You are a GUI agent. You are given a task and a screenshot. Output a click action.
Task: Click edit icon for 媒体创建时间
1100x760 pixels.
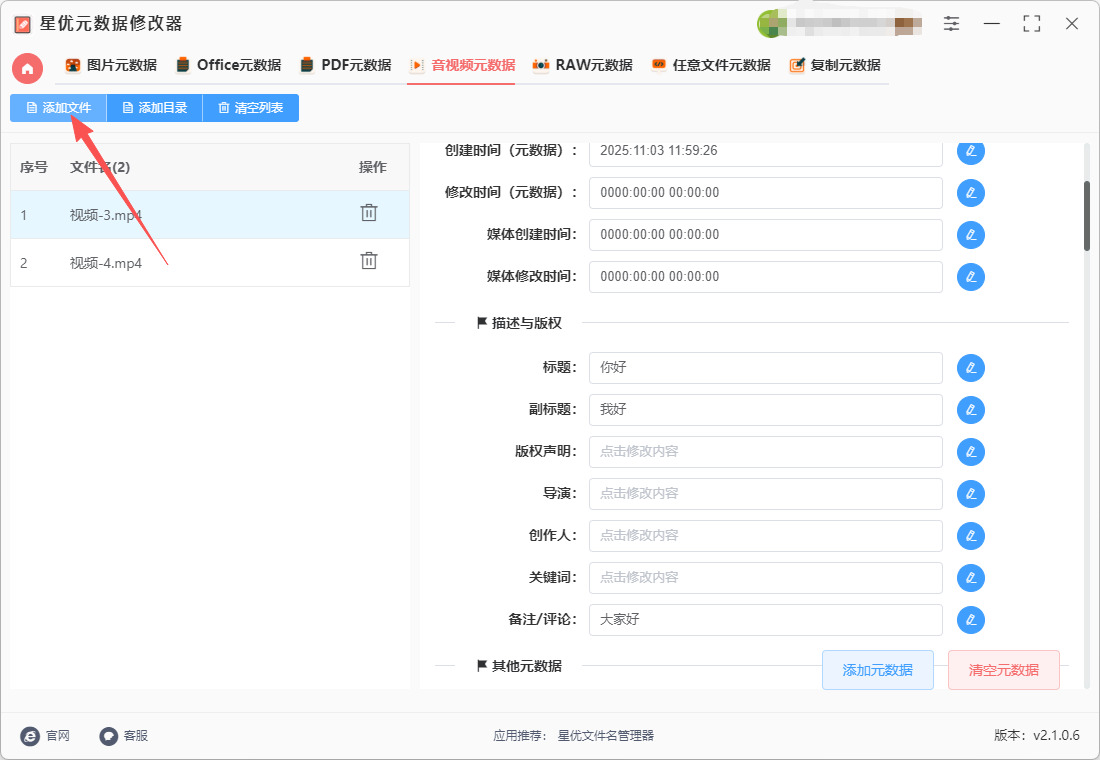coord(970,235)
